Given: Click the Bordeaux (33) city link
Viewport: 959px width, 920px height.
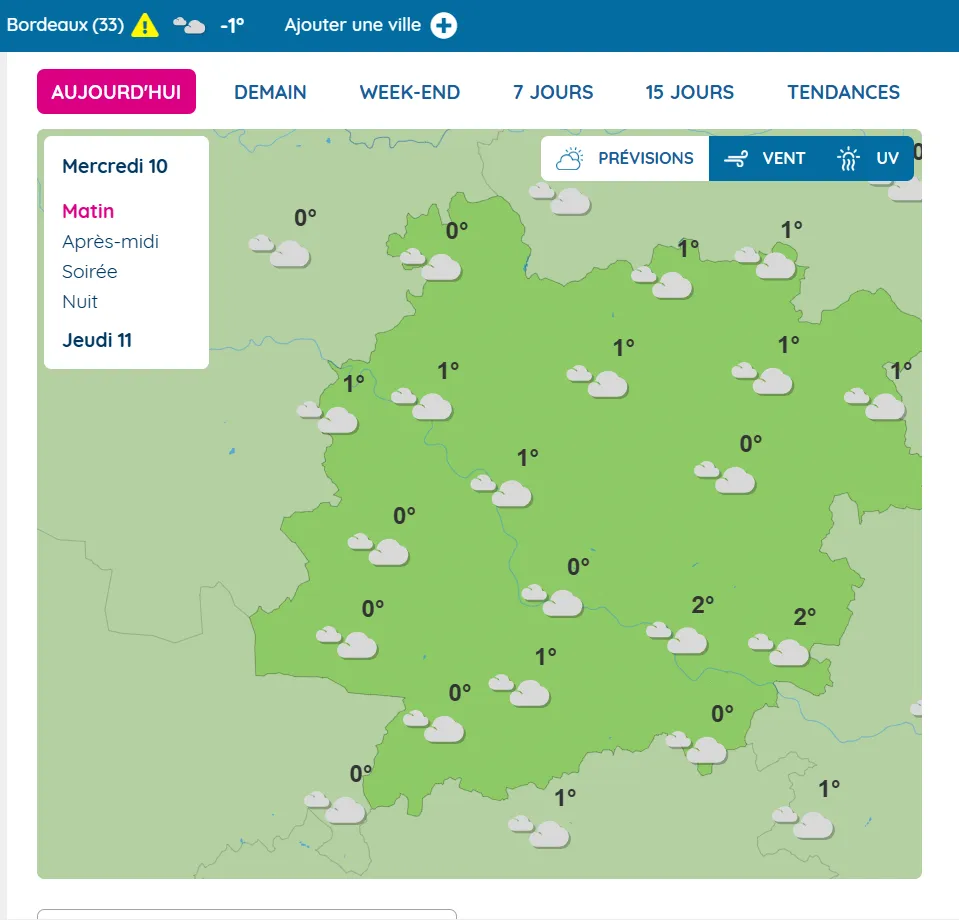Looking at the screenshot, I should click(65, 25).
